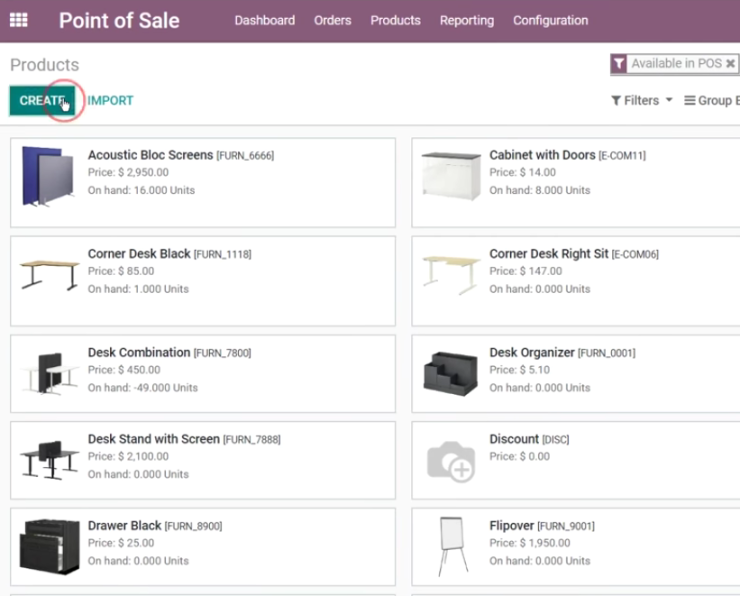
Task: Click the Drawer Black image
Action: (50, 546)
